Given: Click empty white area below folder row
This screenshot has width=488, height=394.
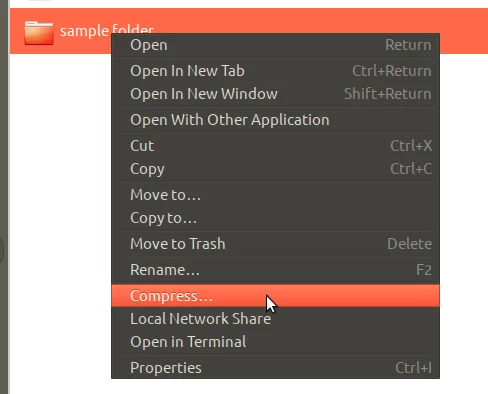Looking at the screenshot, I should click(60, 200).
